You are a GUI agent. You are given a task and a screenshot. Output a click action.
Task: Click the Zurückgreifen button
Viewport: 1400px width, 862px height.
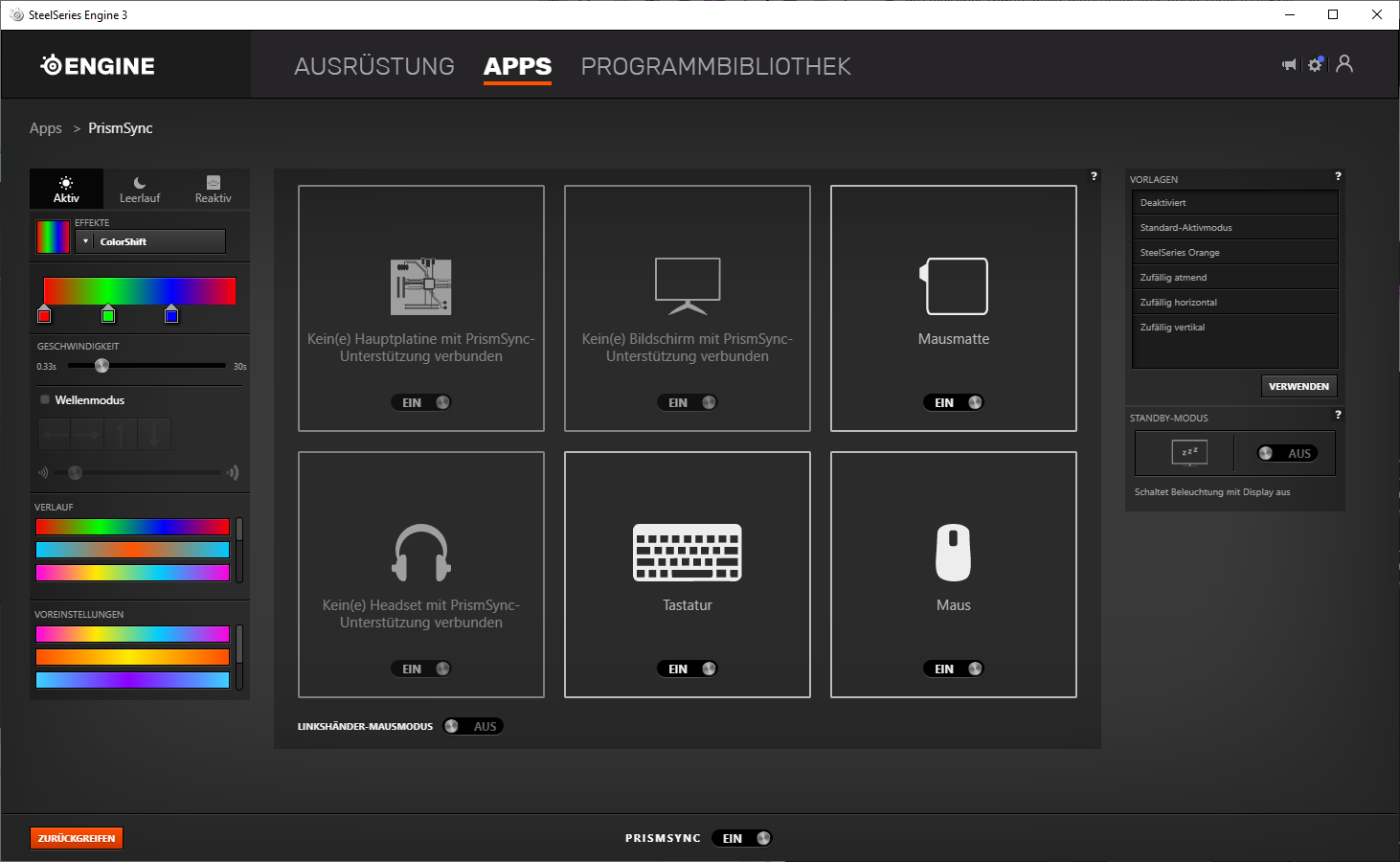77,838
